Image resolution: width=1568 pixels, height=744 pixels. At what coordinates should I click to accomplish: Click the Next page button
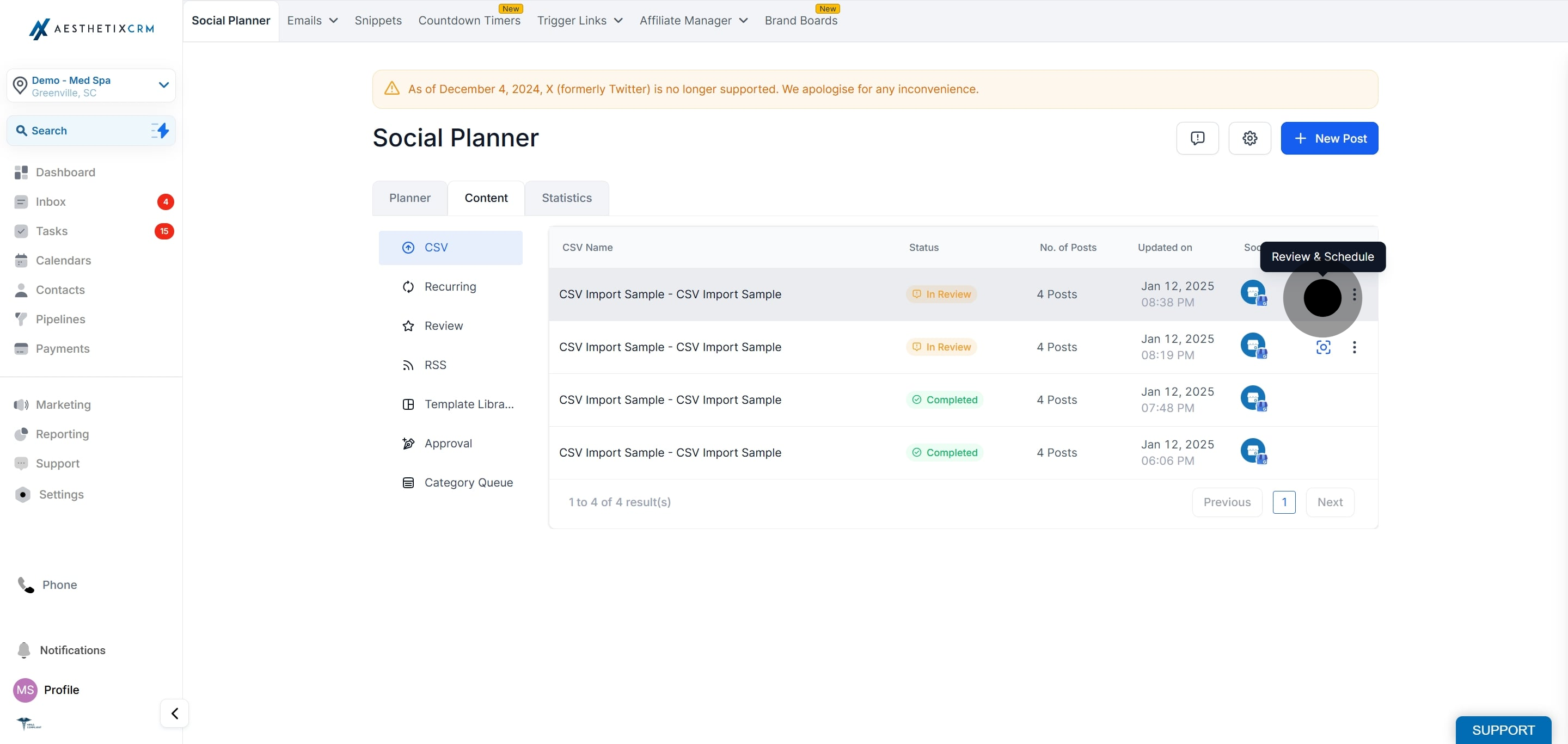pos(1330,502)
